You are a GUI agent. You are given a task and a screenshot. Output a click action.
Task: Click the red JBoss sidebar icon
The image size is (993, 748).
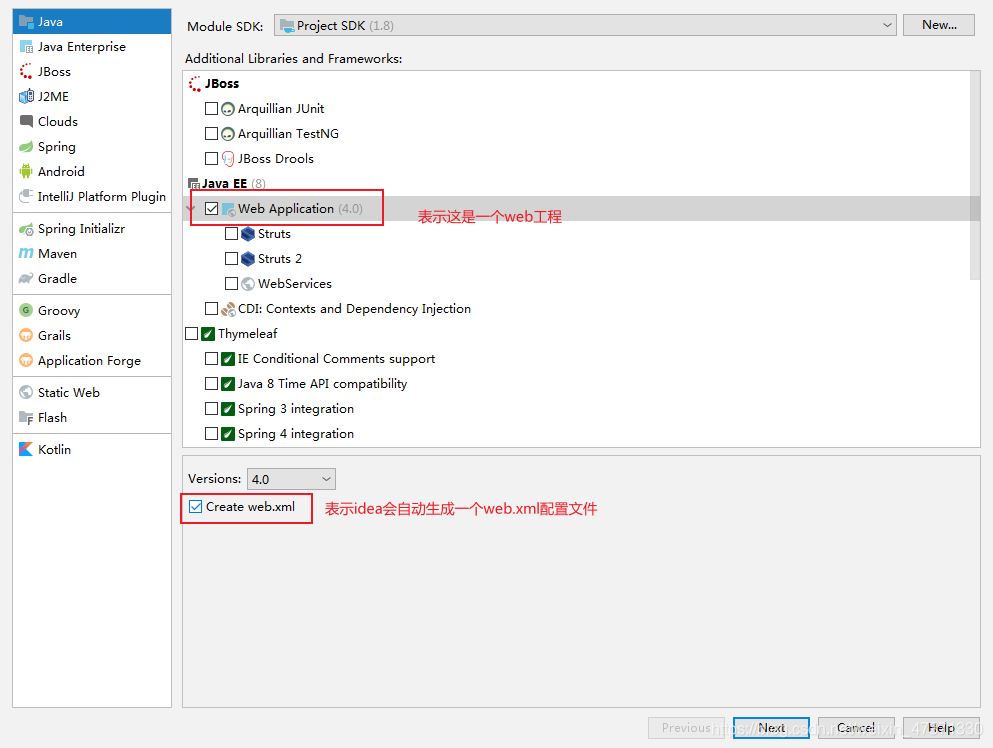click(x=26, y=72)
